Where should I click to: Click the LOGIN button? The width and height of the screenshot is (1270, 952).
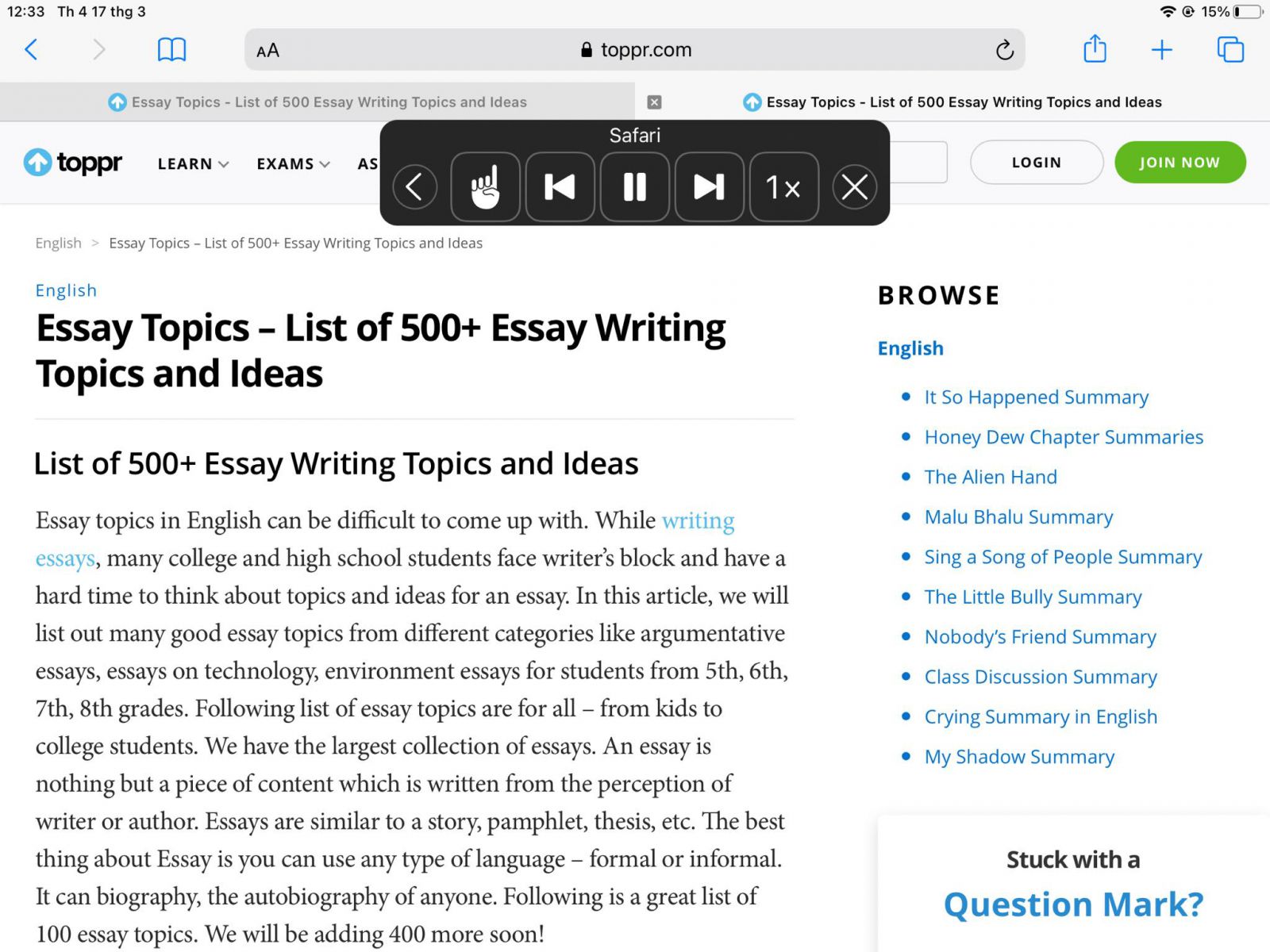(1036, 163)
